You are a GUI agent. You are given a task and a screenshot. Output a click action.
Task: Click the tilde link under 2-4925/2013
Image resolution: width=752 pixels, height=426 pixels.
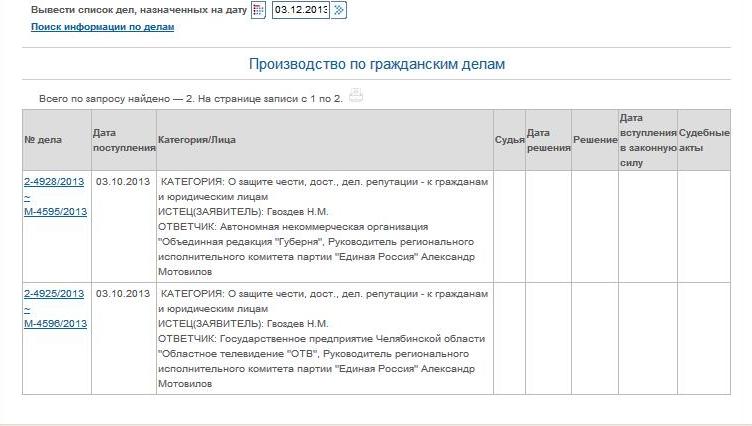tap(27, 309)
